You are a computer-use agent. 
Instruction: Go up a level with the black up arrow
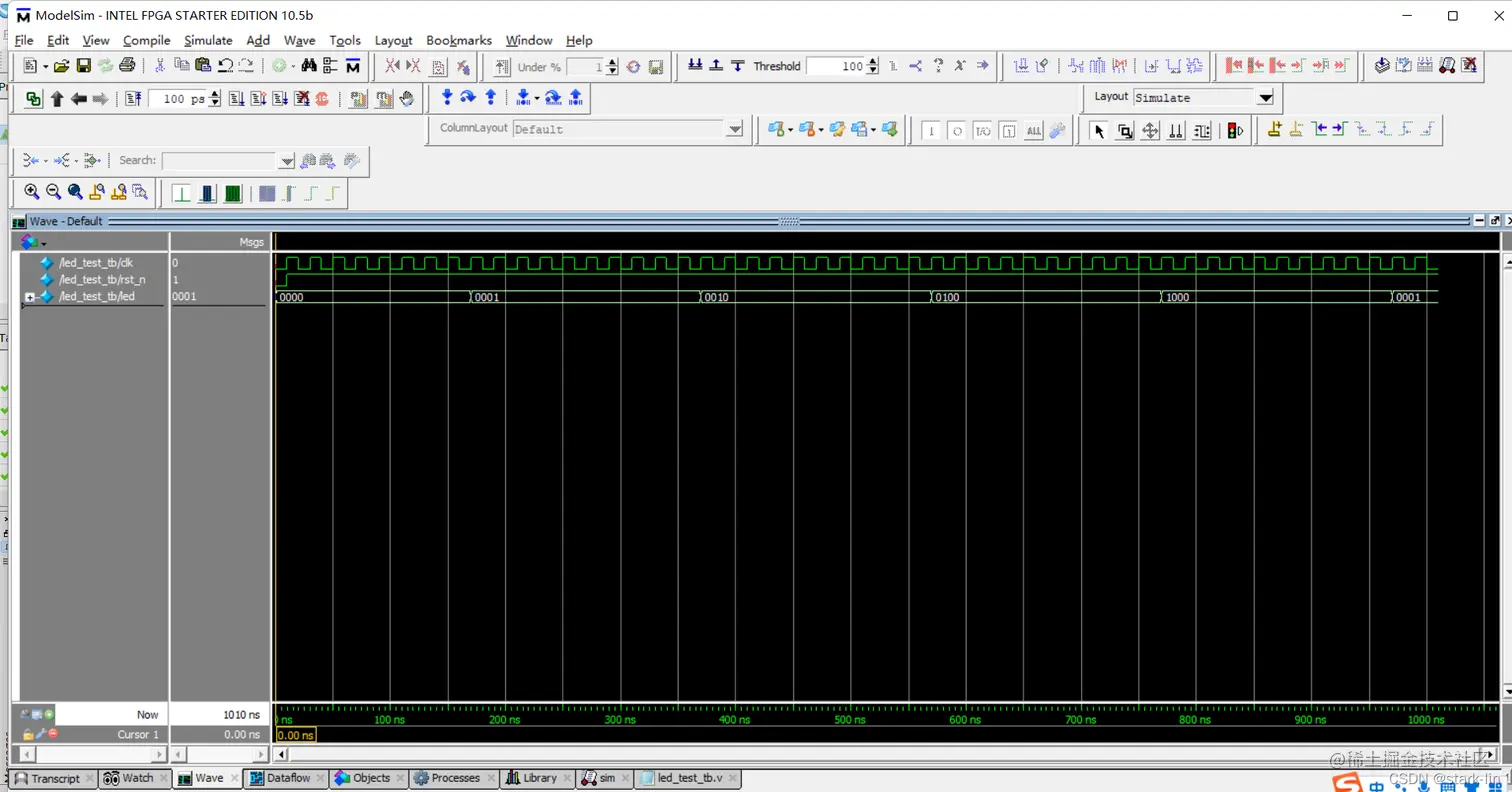[x=57, y=99]
